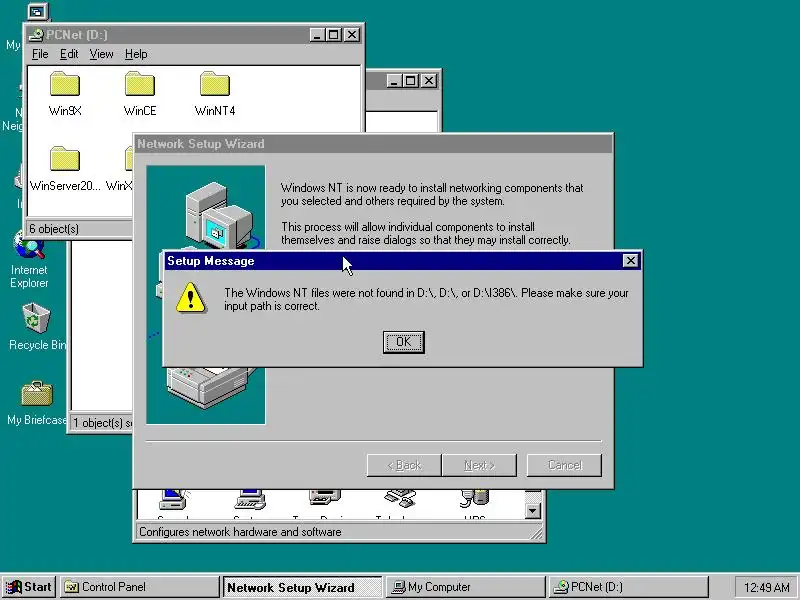Click the 'Configures network hardware and software' status text

click(240, 532)
